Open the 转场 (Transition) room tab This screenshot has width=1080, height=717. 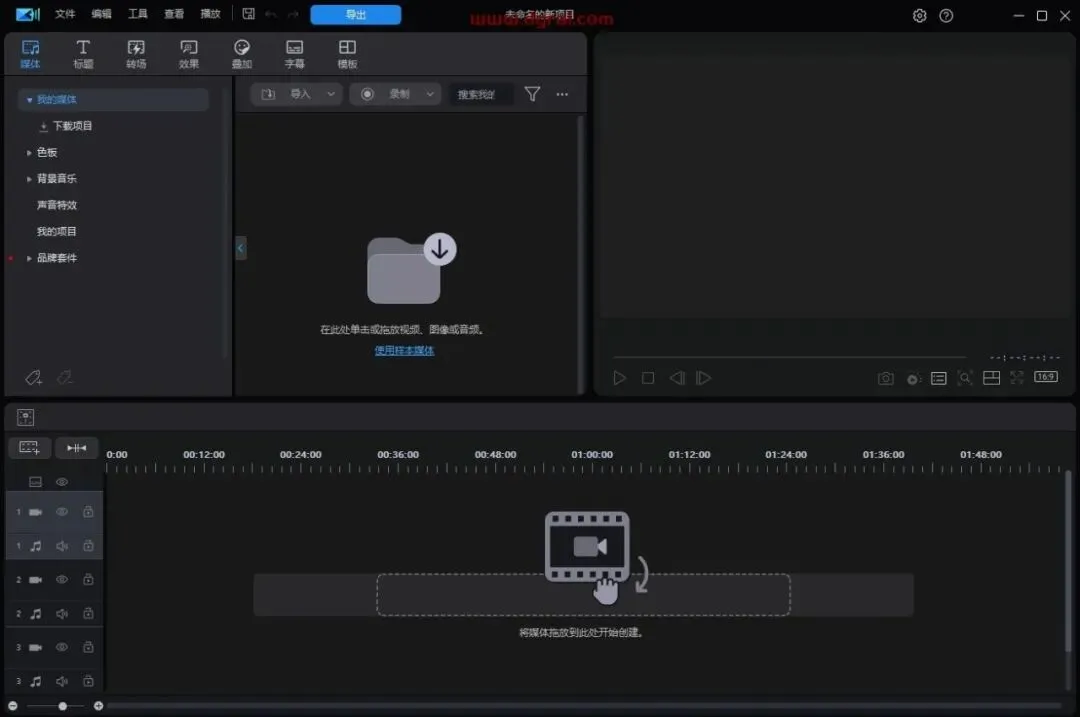tap(136, 54)
